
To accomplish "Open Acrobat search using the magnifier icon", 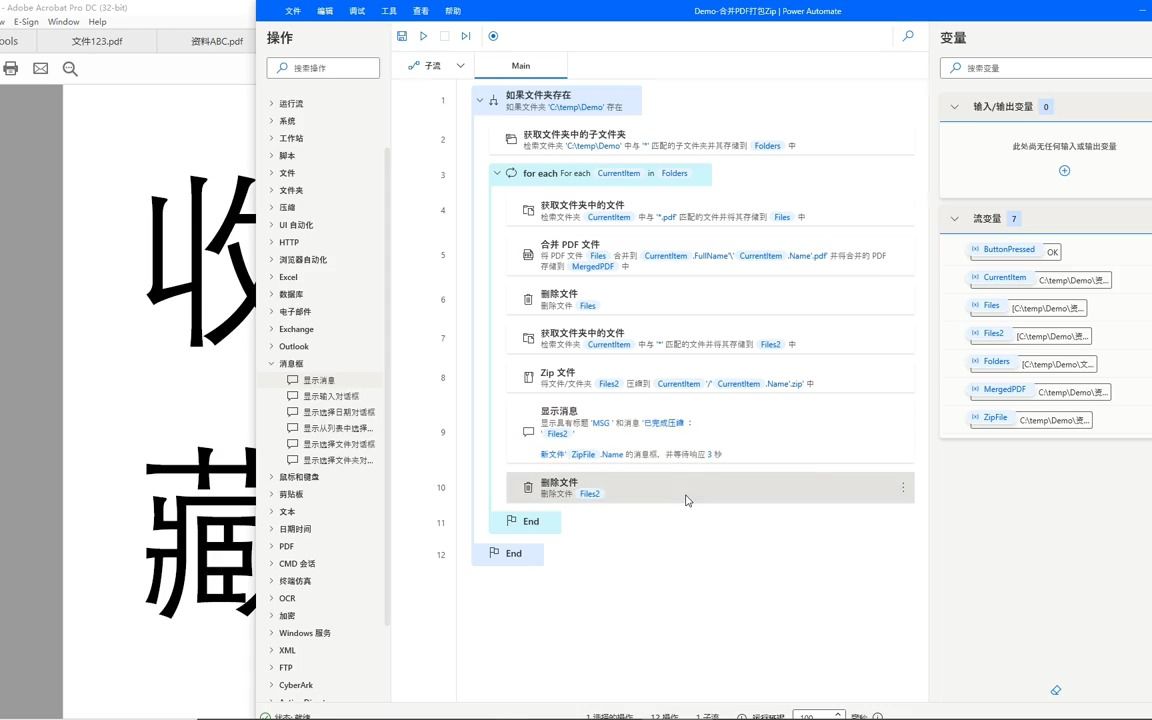I will (70, 68).
